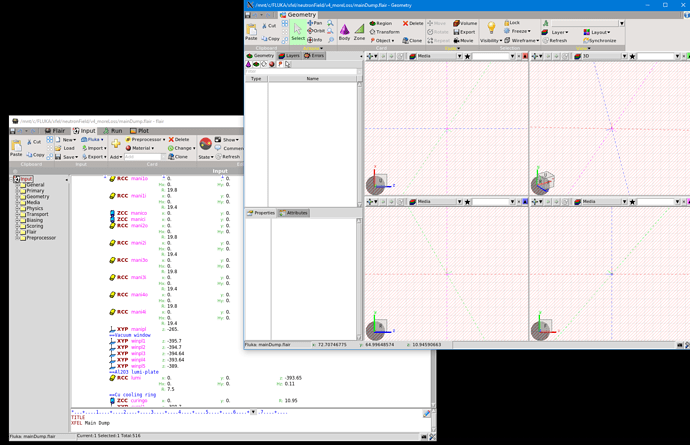Click Refresh in the Geometry View group

pyautogui.click(x=554, y=40)
